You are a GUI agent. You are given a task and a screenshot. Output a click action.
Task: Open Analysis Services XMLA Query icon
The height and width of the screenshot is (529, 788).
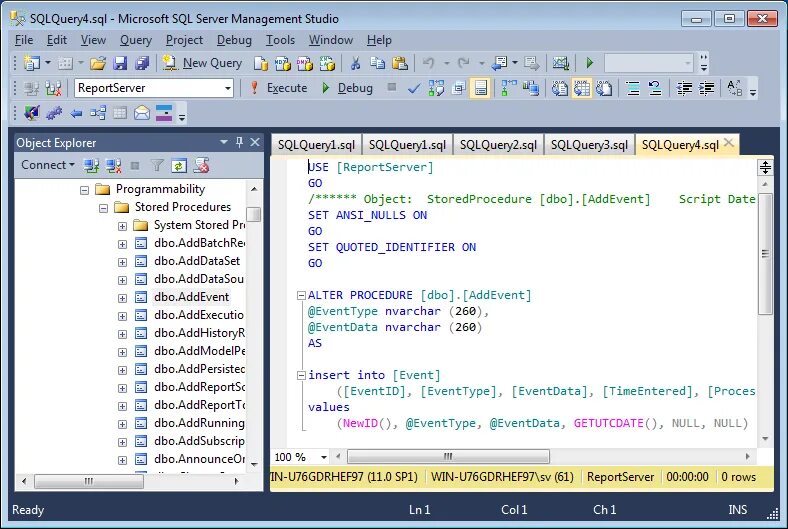click(x=327, y=63)
